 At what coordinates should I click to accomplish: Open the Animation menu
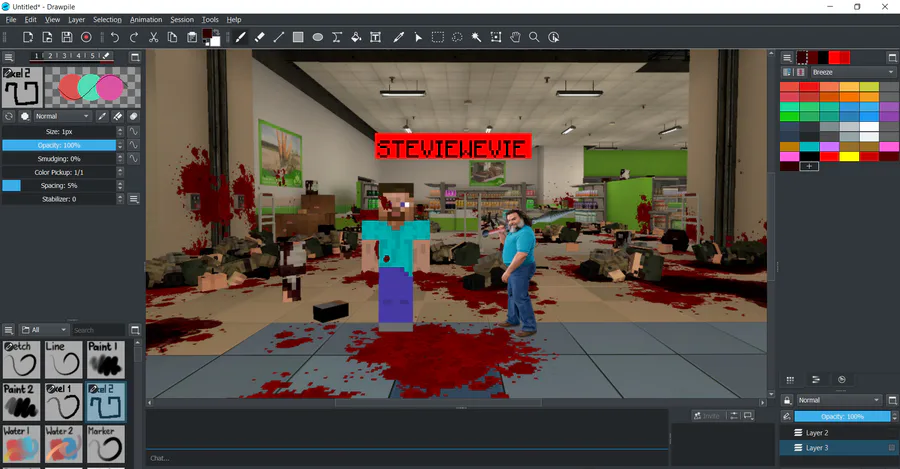tap(146, 20)
